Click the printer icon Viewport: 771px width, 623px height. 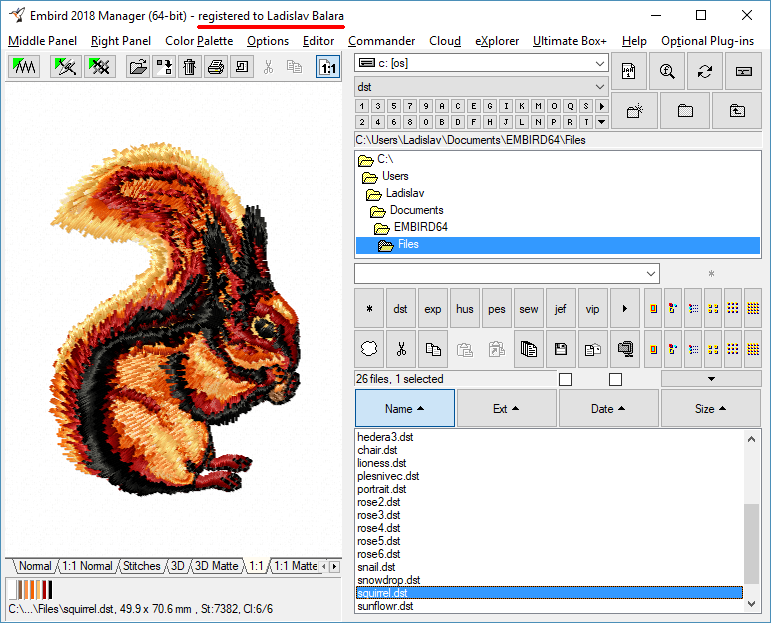[215, 66]
